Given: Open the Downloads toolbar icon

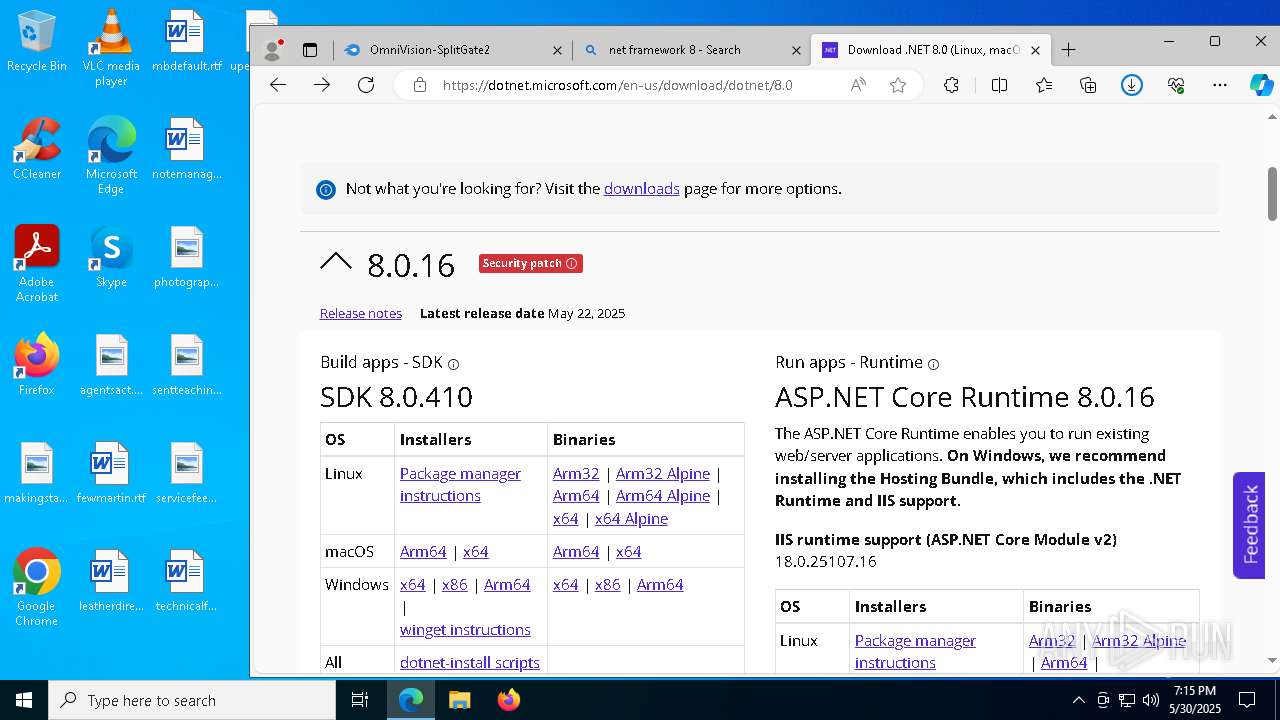Looking at the screenshot, I should 1132,85.
